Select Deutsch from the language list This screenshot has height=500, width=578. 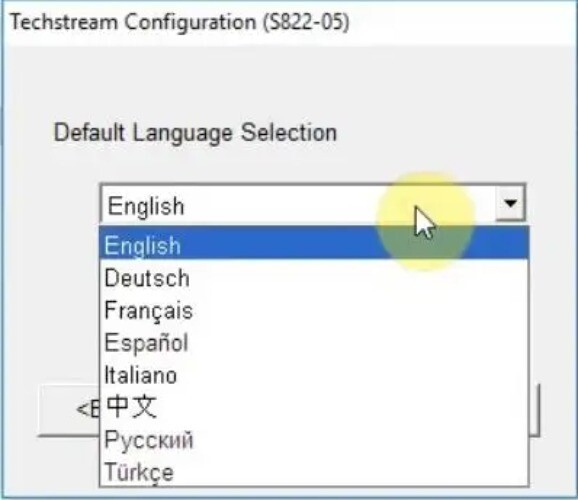[x=314, y=278]
